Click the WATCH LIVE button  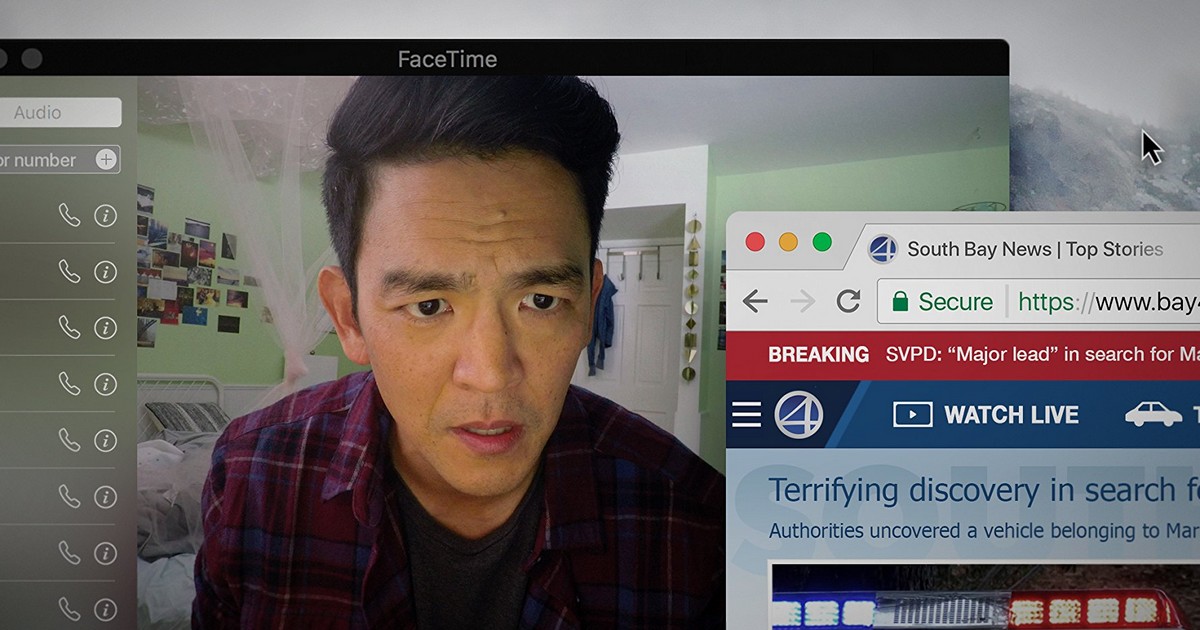pyautogui.click(x=985, y=414)
